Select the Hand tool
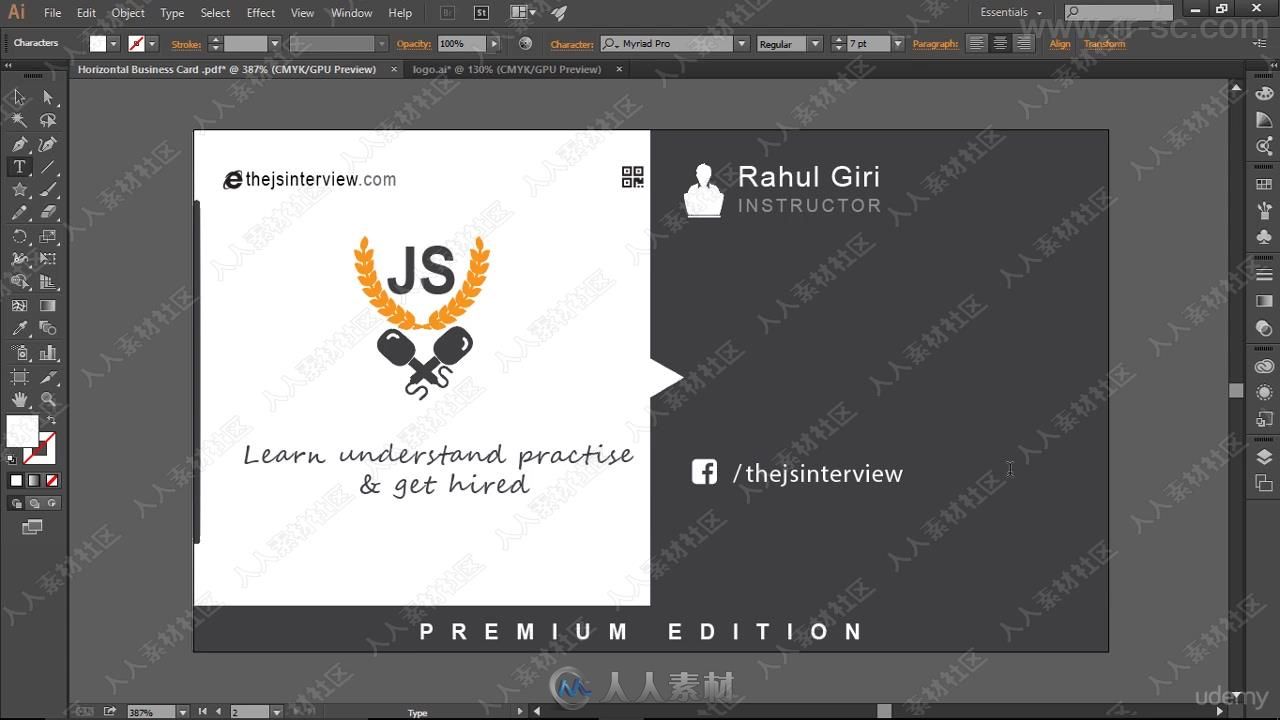The height and width of the screenshot is (720, 1280). coord(19,400)
